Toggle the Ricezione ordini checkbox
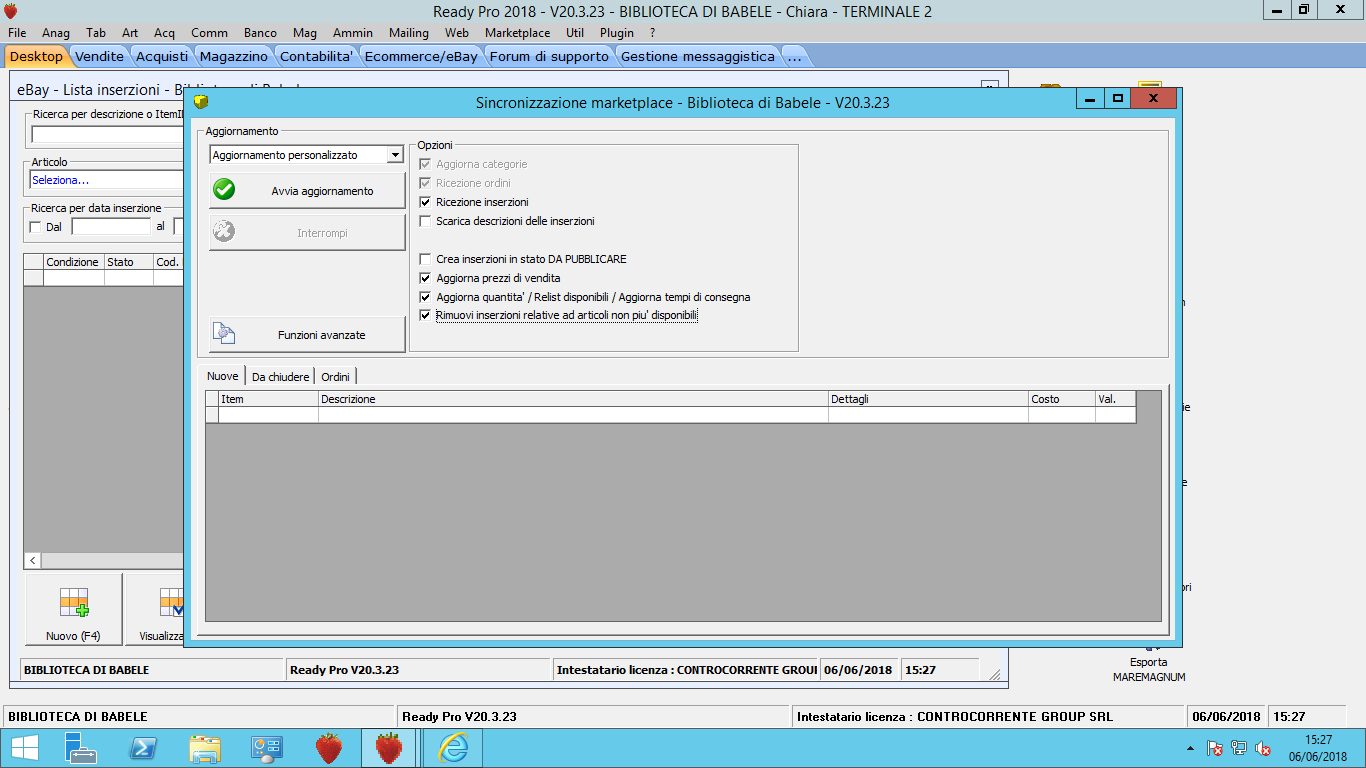 point(426,183)
